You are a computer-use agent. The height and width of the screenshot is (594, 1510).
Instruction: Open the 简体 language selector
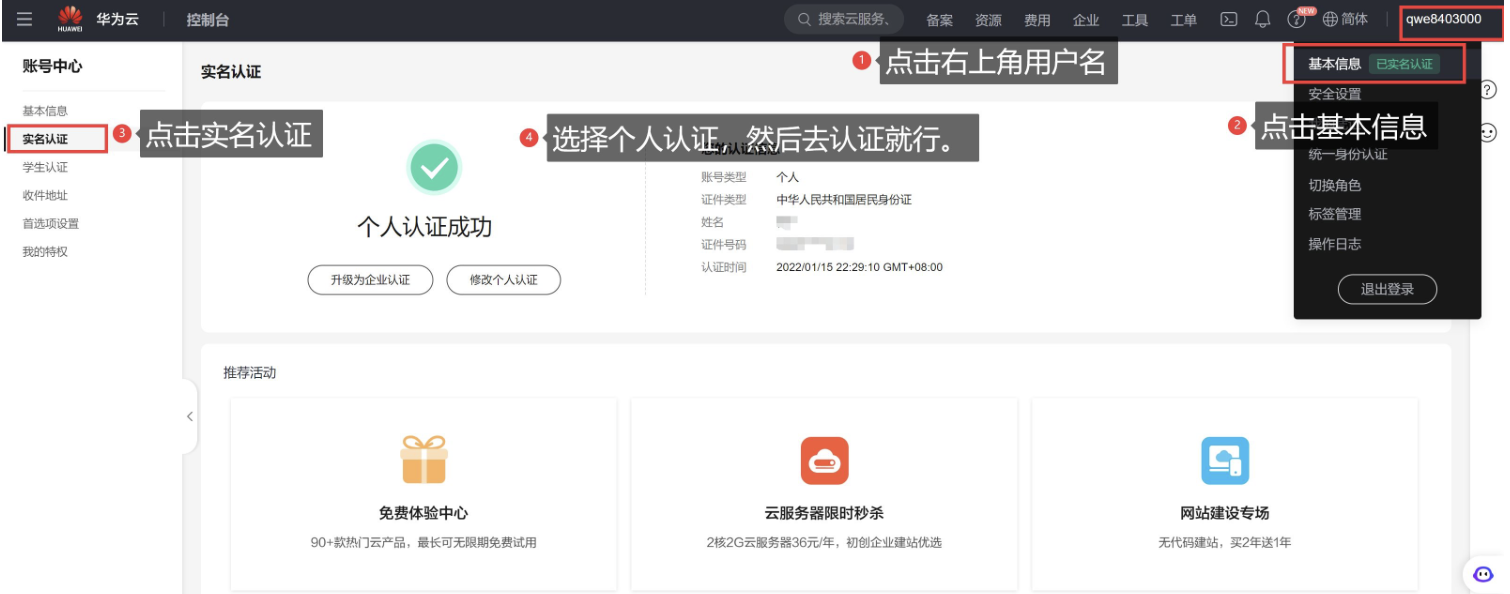(1345, 19)
